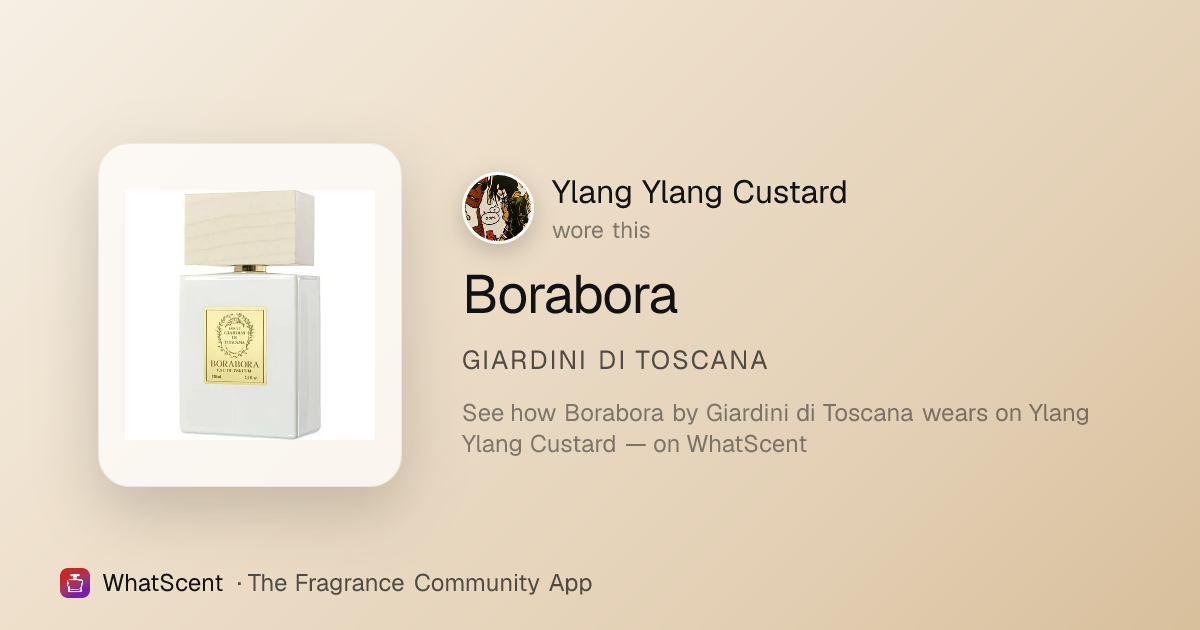
Task: Click 'on WhatScent' at the end of the description
Action: pyautogui.click(x=730, y=444)
